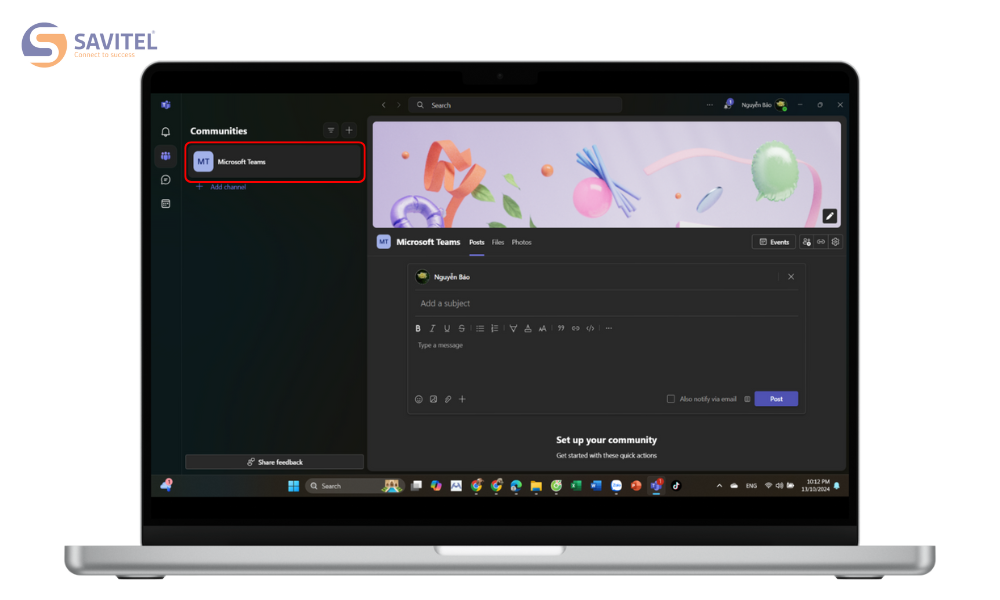Close the new post composer
This screenshot has width=1000, height=600.
791,277
